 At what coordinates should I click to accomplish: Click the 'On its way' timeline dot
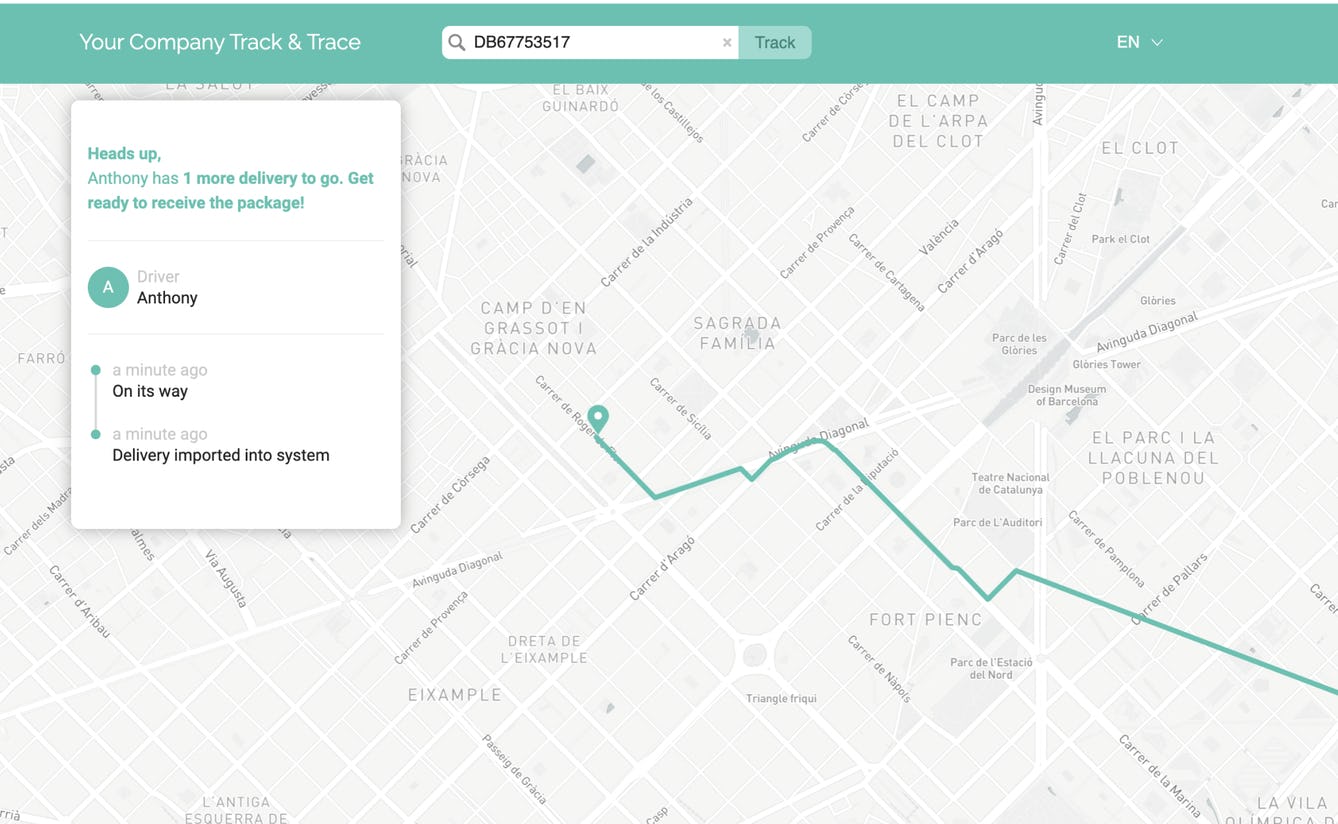96,370
